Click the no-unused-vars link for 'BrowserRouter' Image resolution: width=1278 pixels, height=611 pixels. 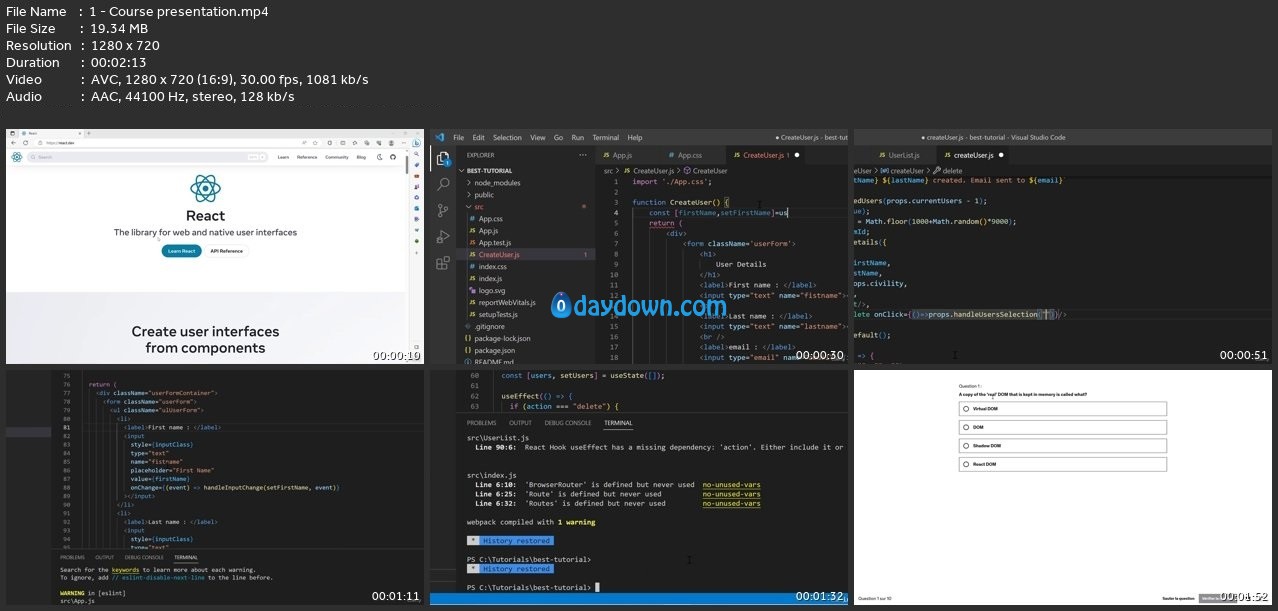coord(731,484)
